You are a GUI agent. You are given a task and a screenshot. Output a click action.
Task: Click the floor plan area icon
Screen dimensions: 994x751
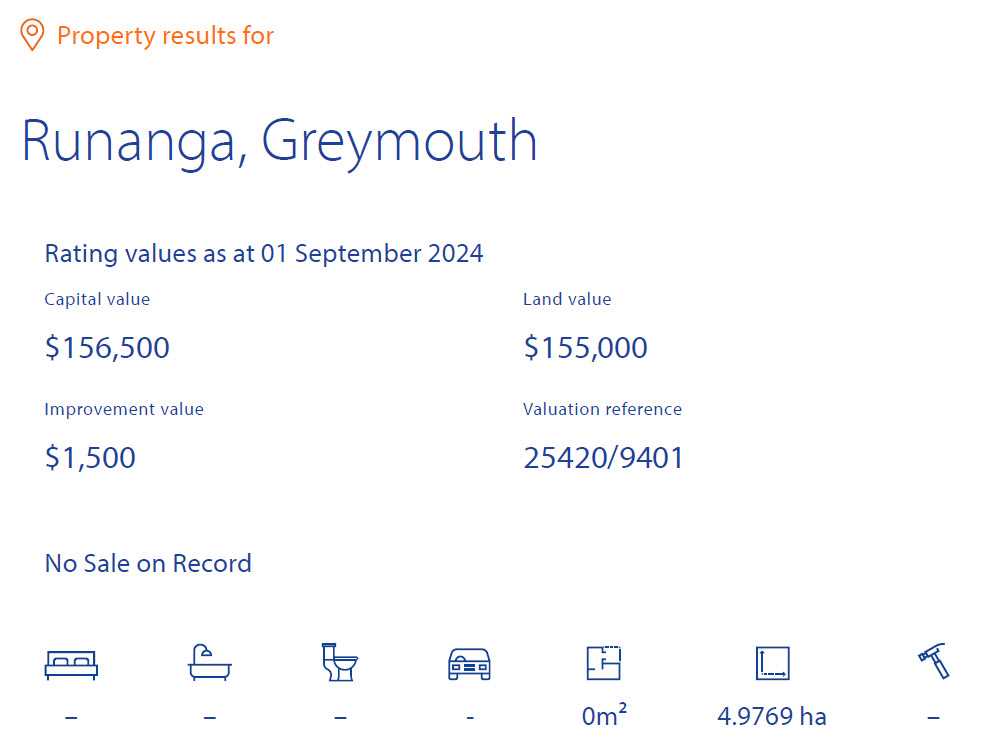click(603, 663)
